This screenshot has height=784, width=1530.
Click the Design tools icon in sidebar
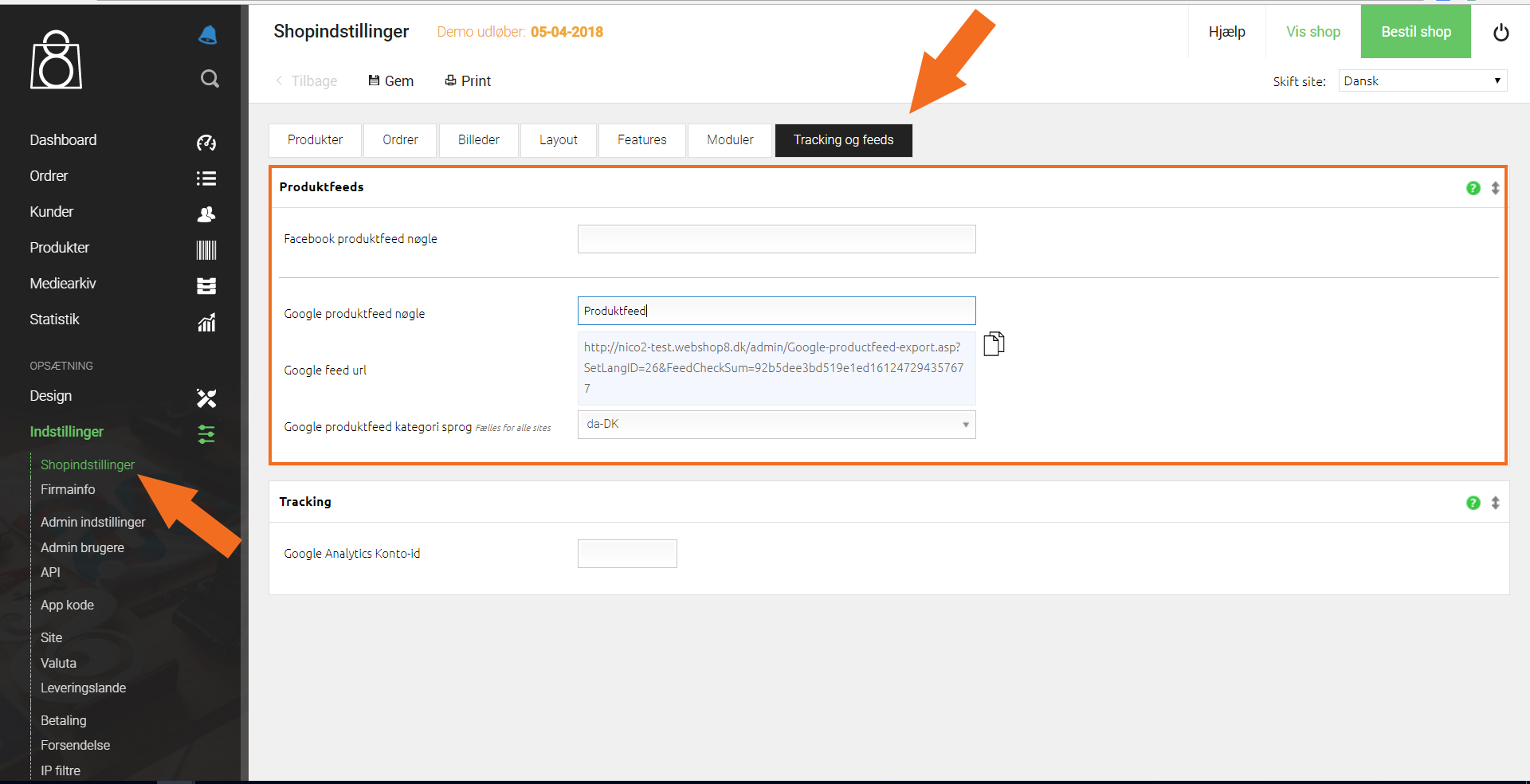pos(206,398)
